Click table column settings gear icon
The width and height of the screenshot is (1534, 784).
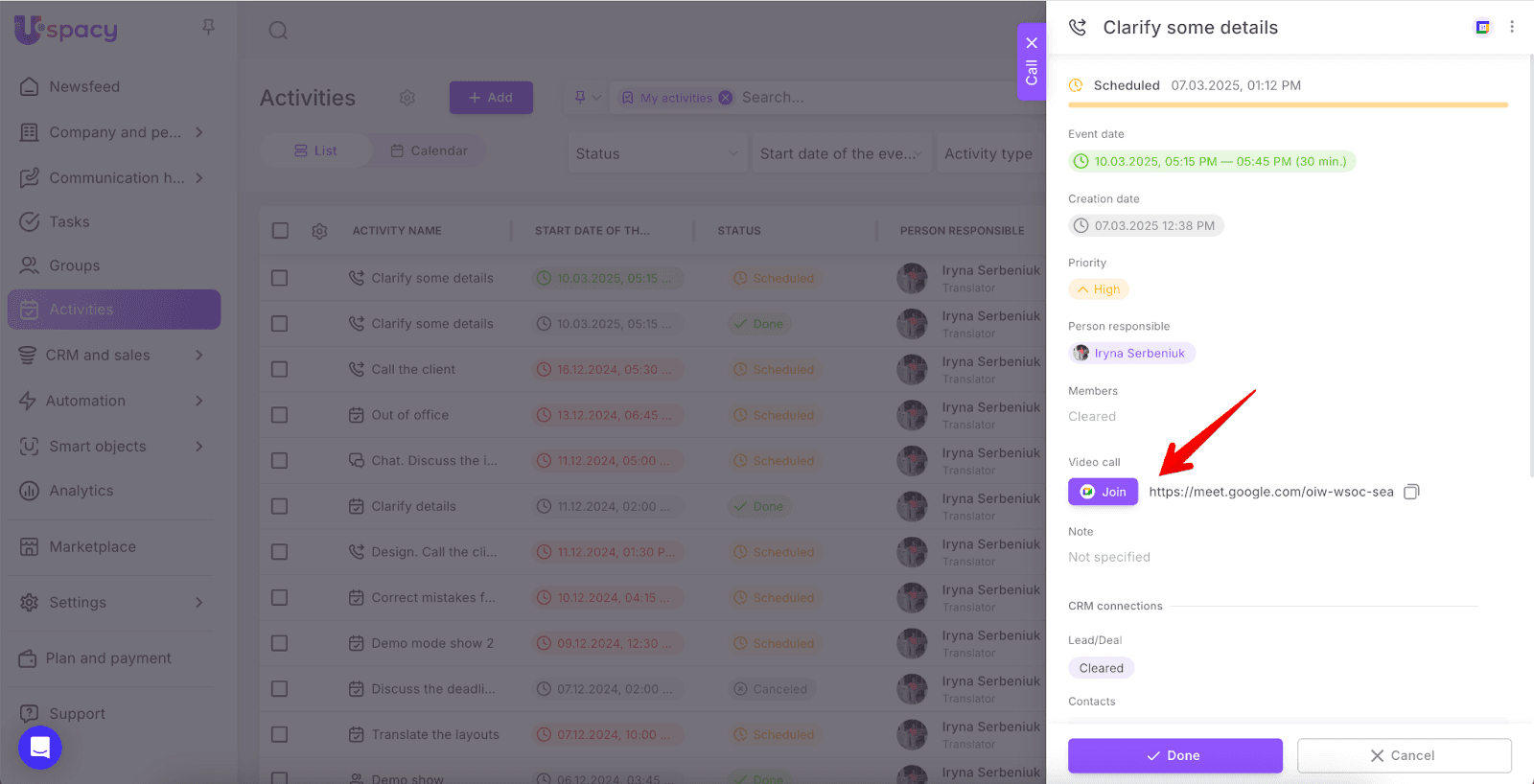[319, 231]
